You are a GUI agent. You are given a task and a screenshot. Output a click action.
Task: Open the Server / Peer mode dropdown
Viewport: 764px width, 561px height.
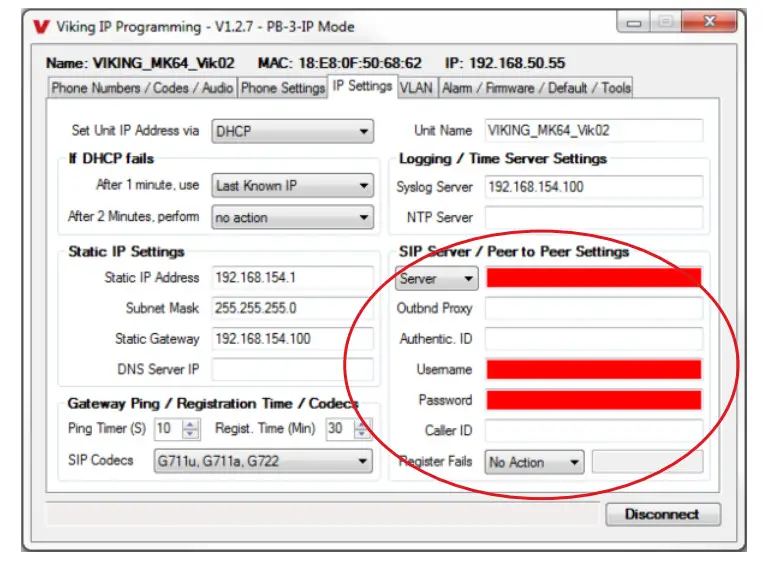pos(437,279)
